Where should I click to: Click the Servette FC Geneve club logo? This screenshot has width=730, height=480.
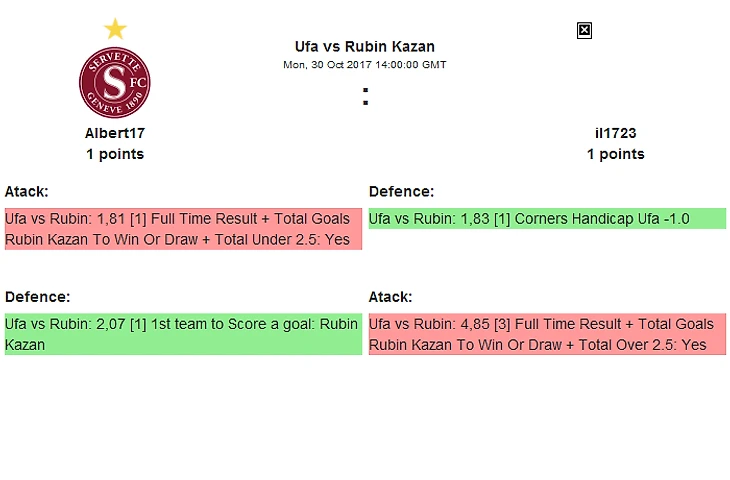point(115,83)
